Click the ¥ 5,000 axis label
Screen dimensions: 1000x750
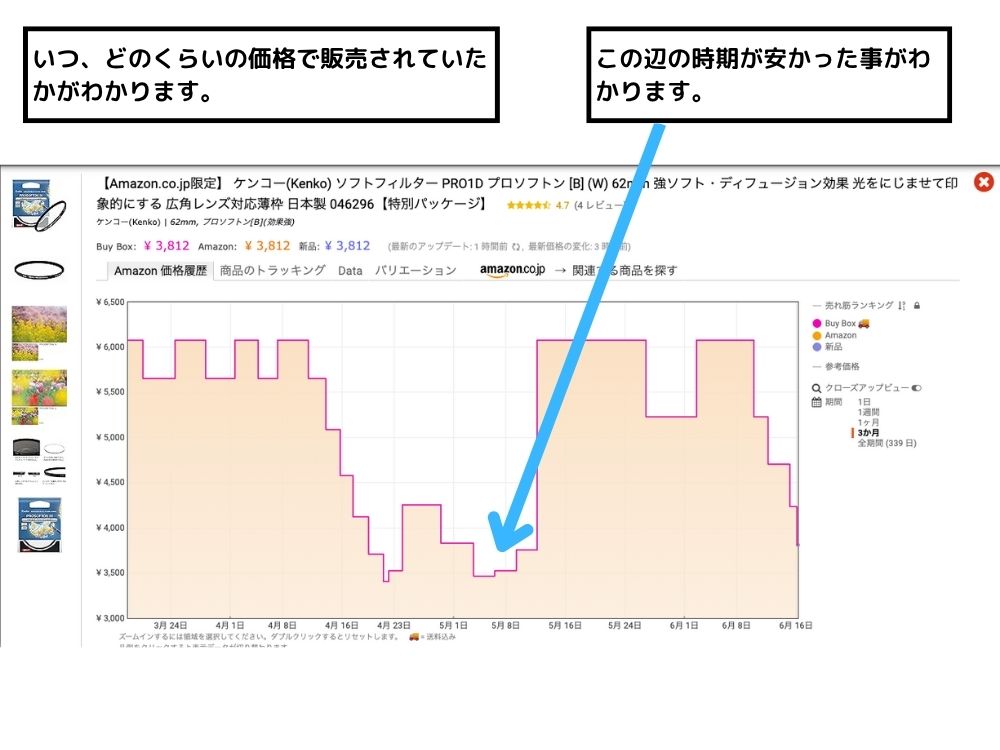tap(110, 438)
